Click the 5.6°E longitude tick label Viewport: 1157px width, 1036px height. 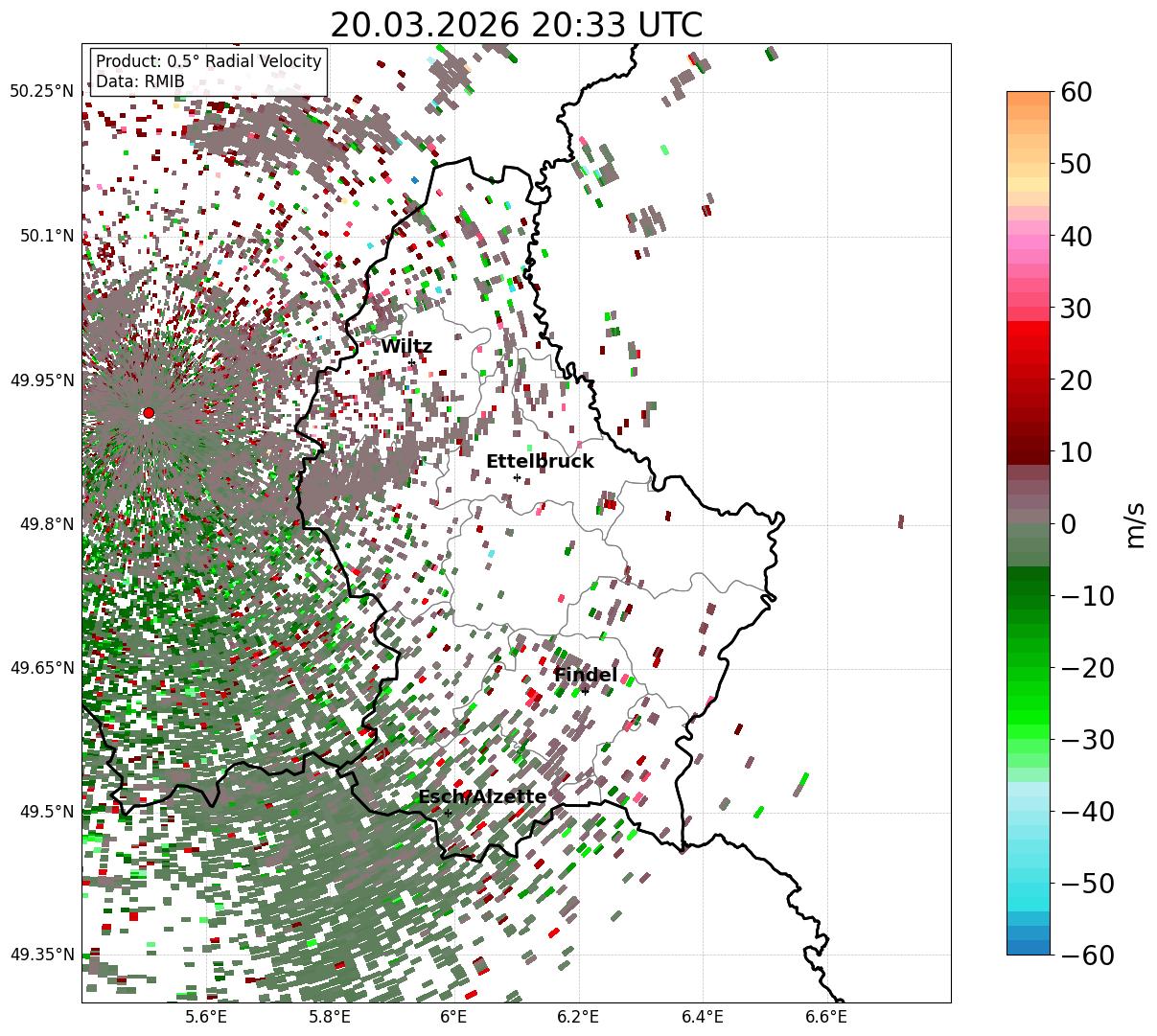pos(206,1016)
